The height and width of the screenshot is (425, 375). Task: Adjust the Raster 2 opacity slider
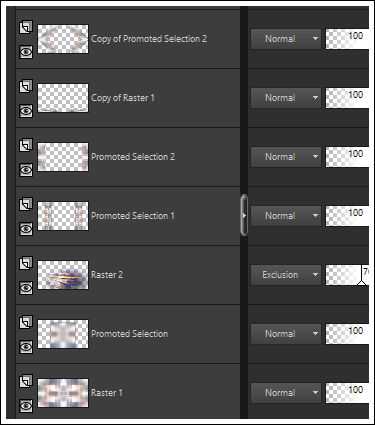[x=347, y=275]
